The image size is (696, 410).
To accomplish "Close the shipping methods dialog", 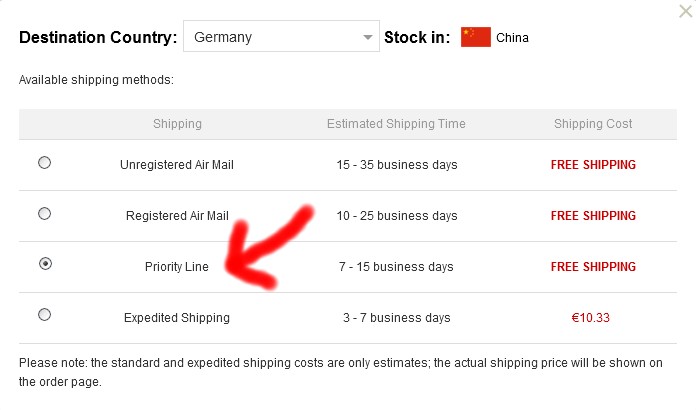I will [686, 11].
